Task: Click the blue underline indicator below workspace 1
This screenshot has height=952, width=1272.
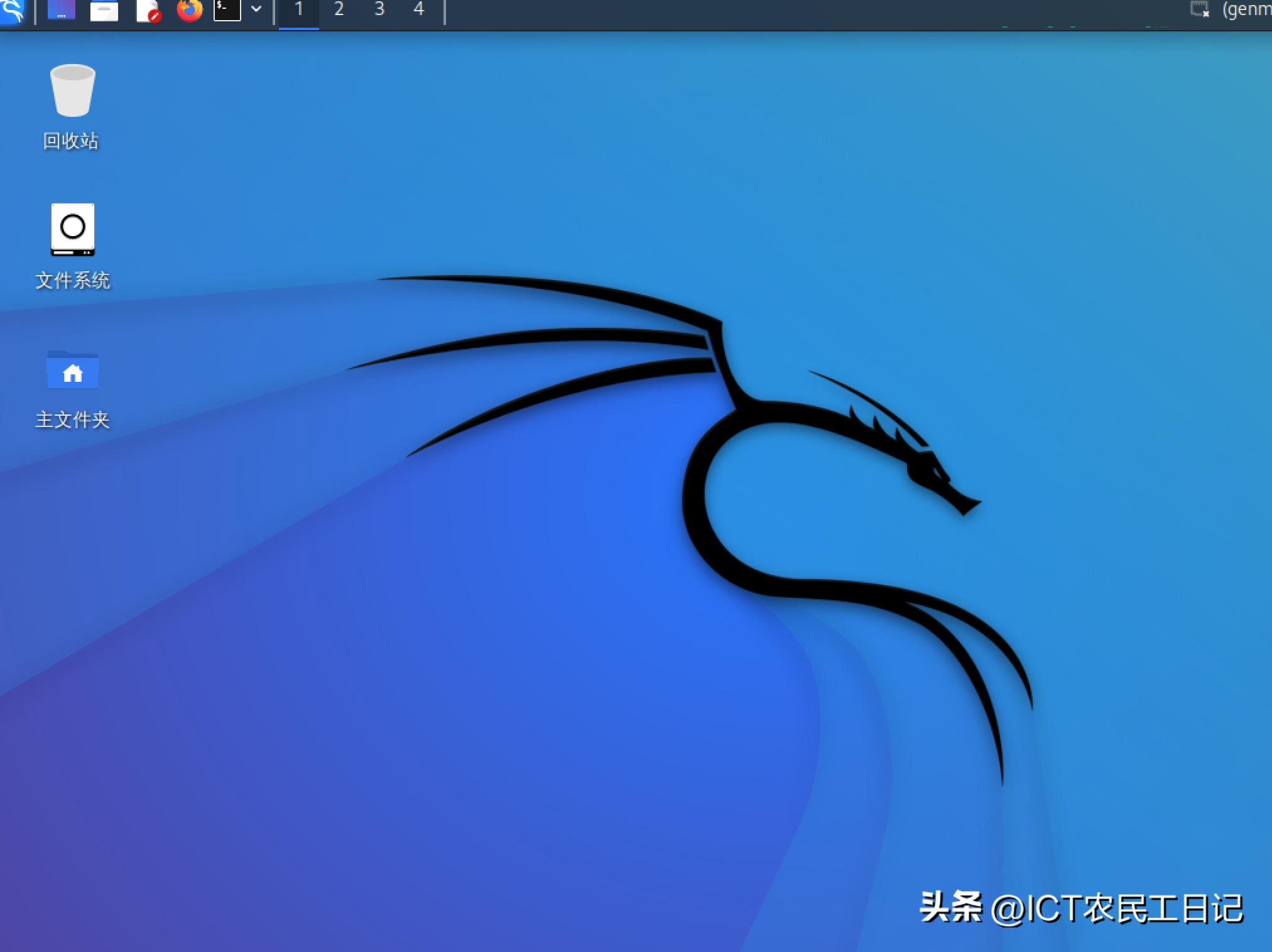Action: pyautogui.click(x=299, y=26)
